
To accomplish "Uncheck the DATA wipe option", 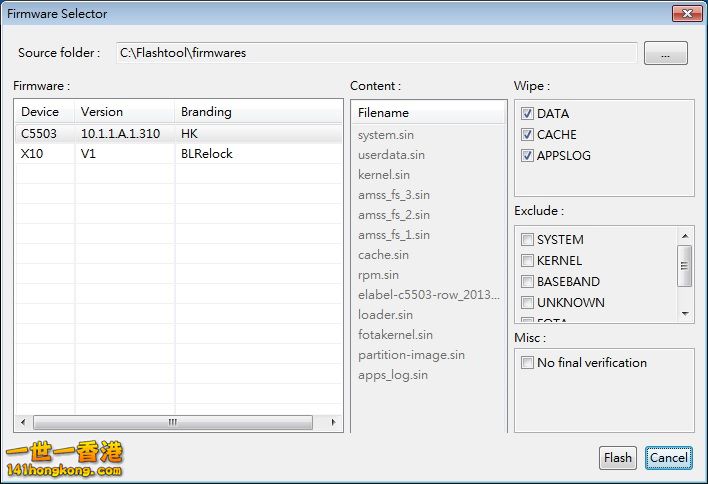I will (527, 114).
